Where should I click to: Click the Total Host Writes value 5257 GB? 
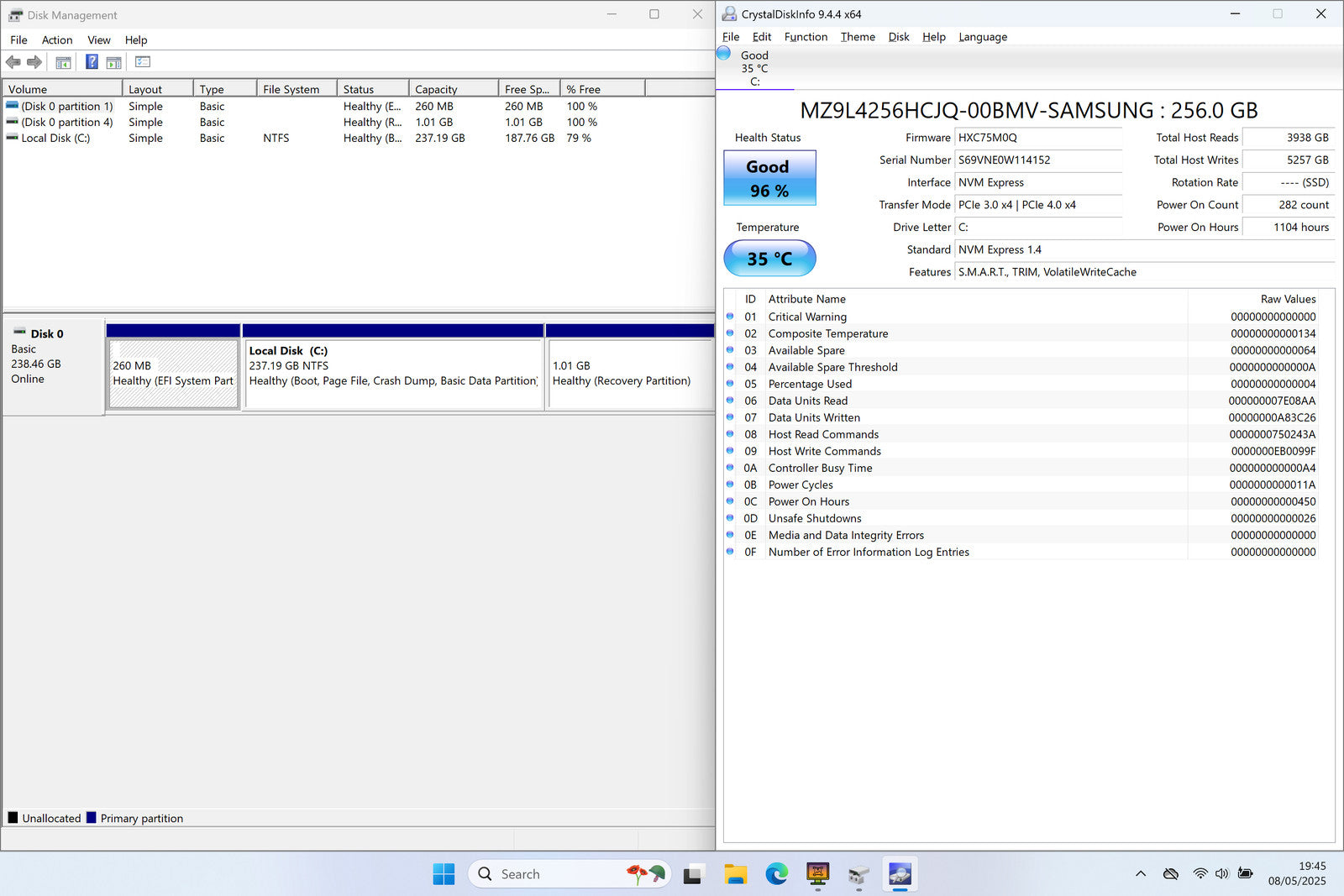pyautogui.click(x=1288, y=160)
